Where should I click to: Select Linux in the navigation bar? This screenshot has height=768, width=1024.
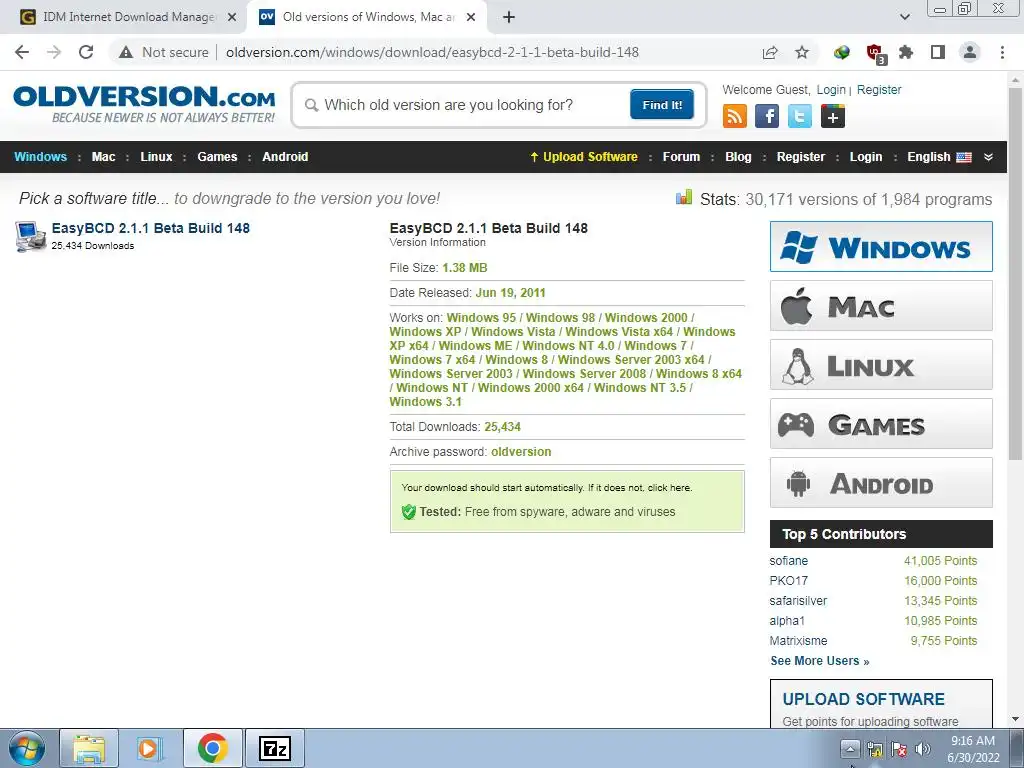point(156,157)
